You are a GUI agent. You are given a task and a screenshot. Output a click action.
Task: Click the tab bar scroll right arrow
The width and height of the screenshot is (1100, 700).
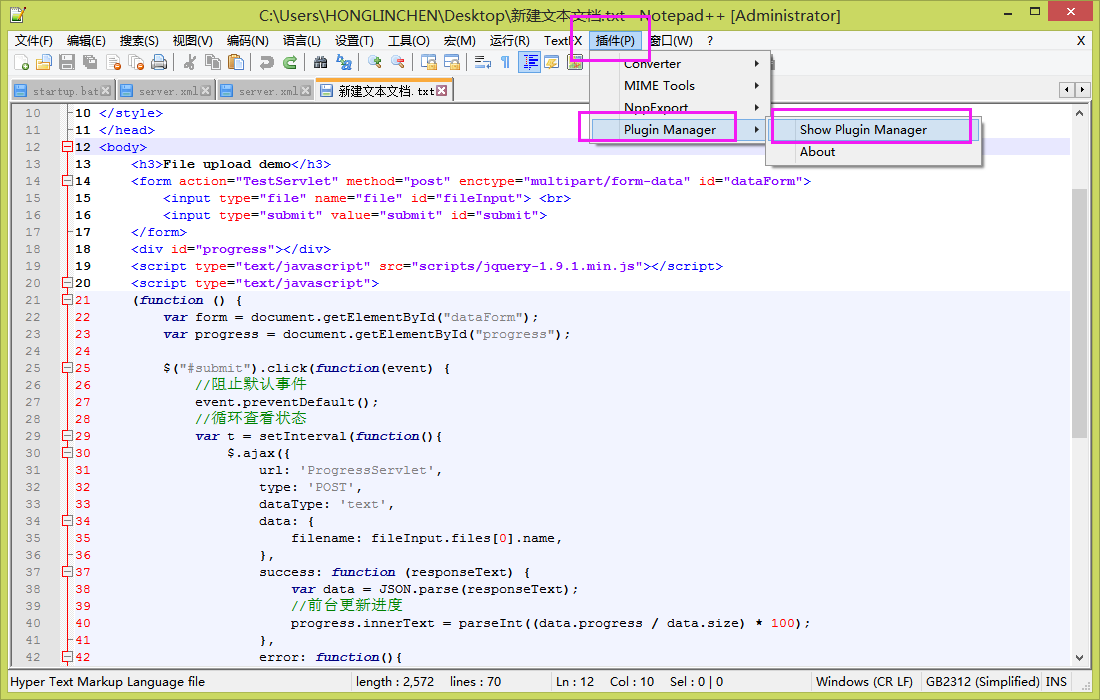pyautogui.click(x=1082, y=90)
